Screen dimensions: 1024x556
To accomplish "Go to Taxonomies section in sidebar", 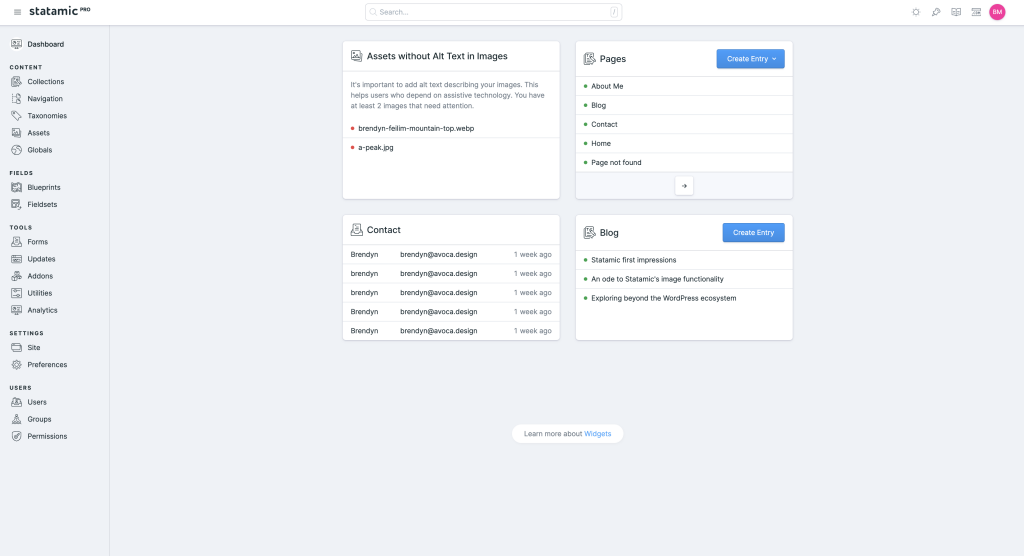I will [x=46, y=116].
